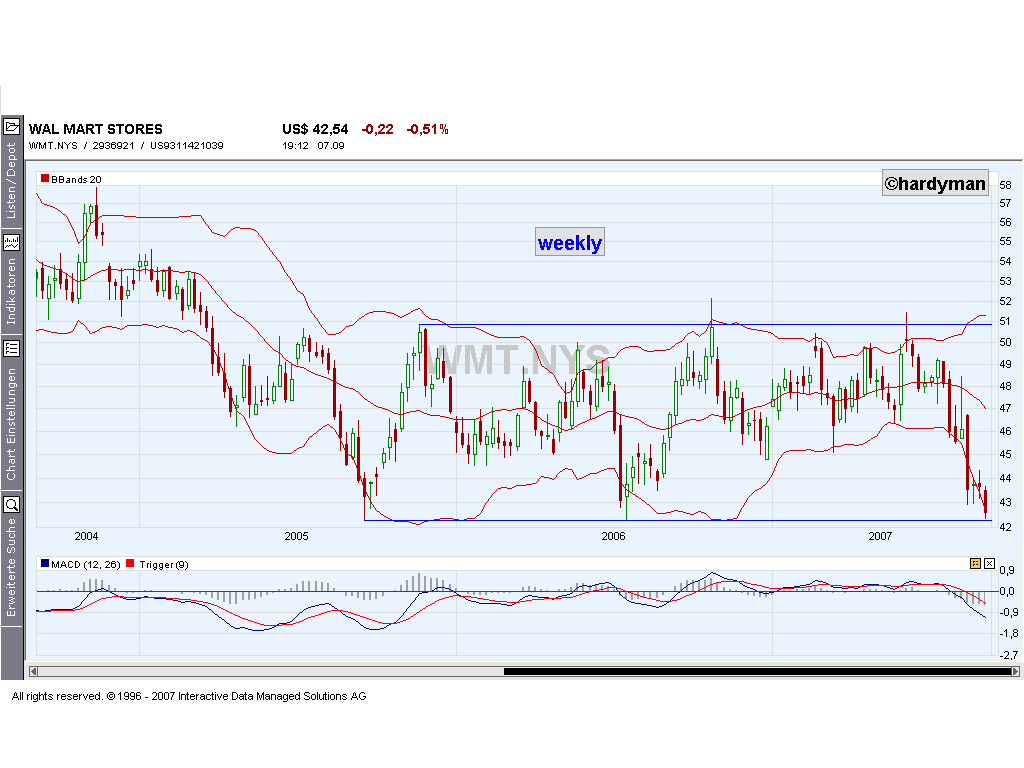Viewport: 1024px width, 768px height.
Task: Click the topmost sidebar export icon
Action: click(12, 127)
